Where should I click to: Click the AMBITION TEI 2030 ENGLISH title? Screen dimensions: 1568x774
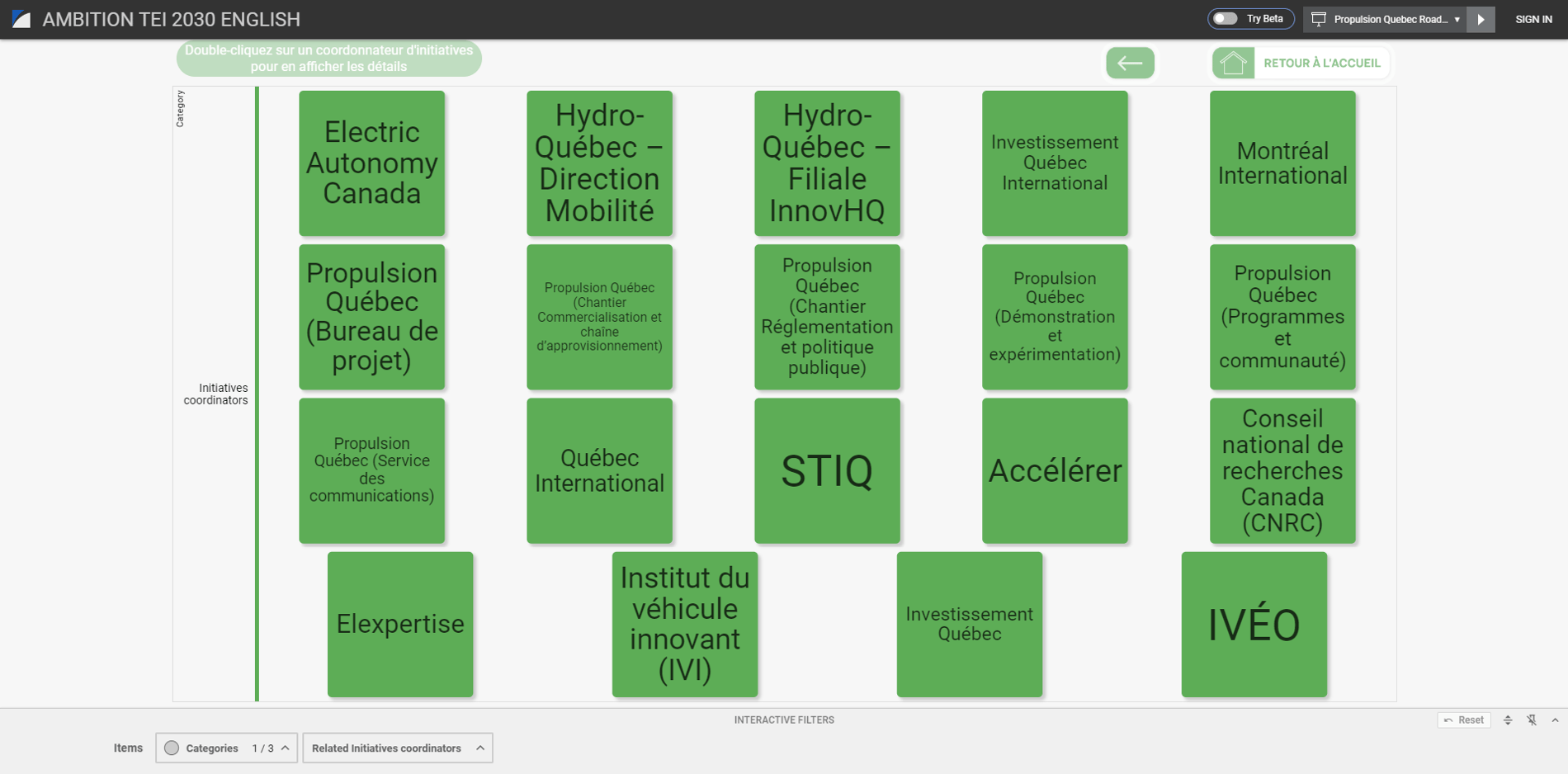[x=171, y=18]
